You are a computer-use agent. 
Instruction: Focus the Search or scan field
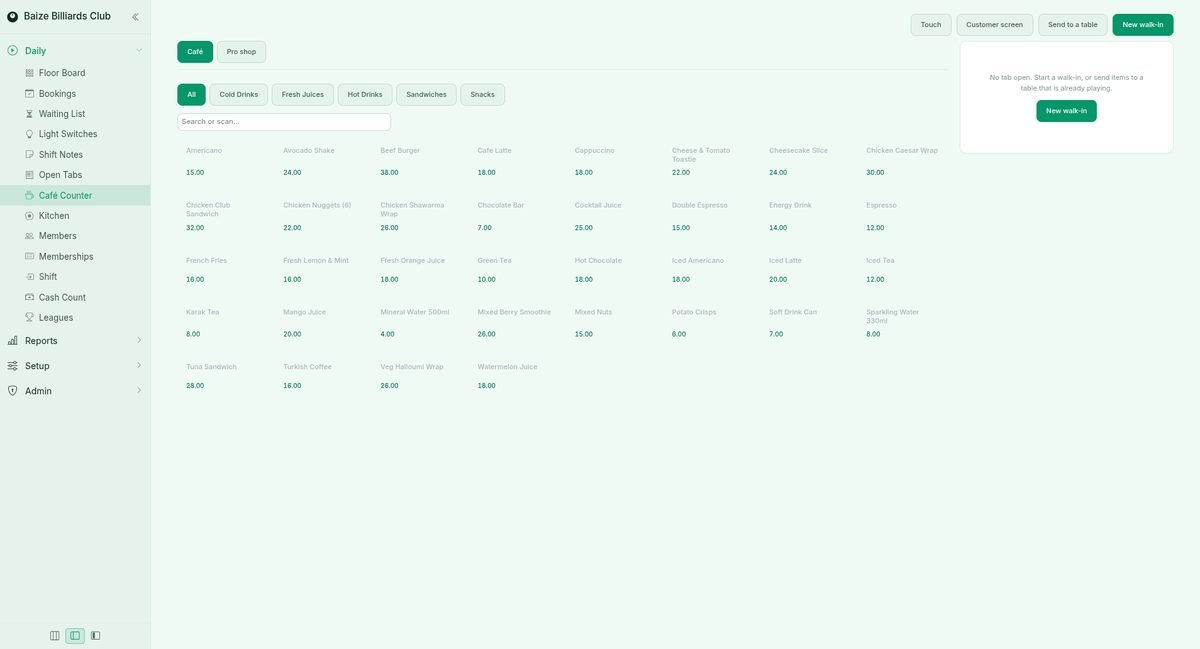tap(284, 122)
